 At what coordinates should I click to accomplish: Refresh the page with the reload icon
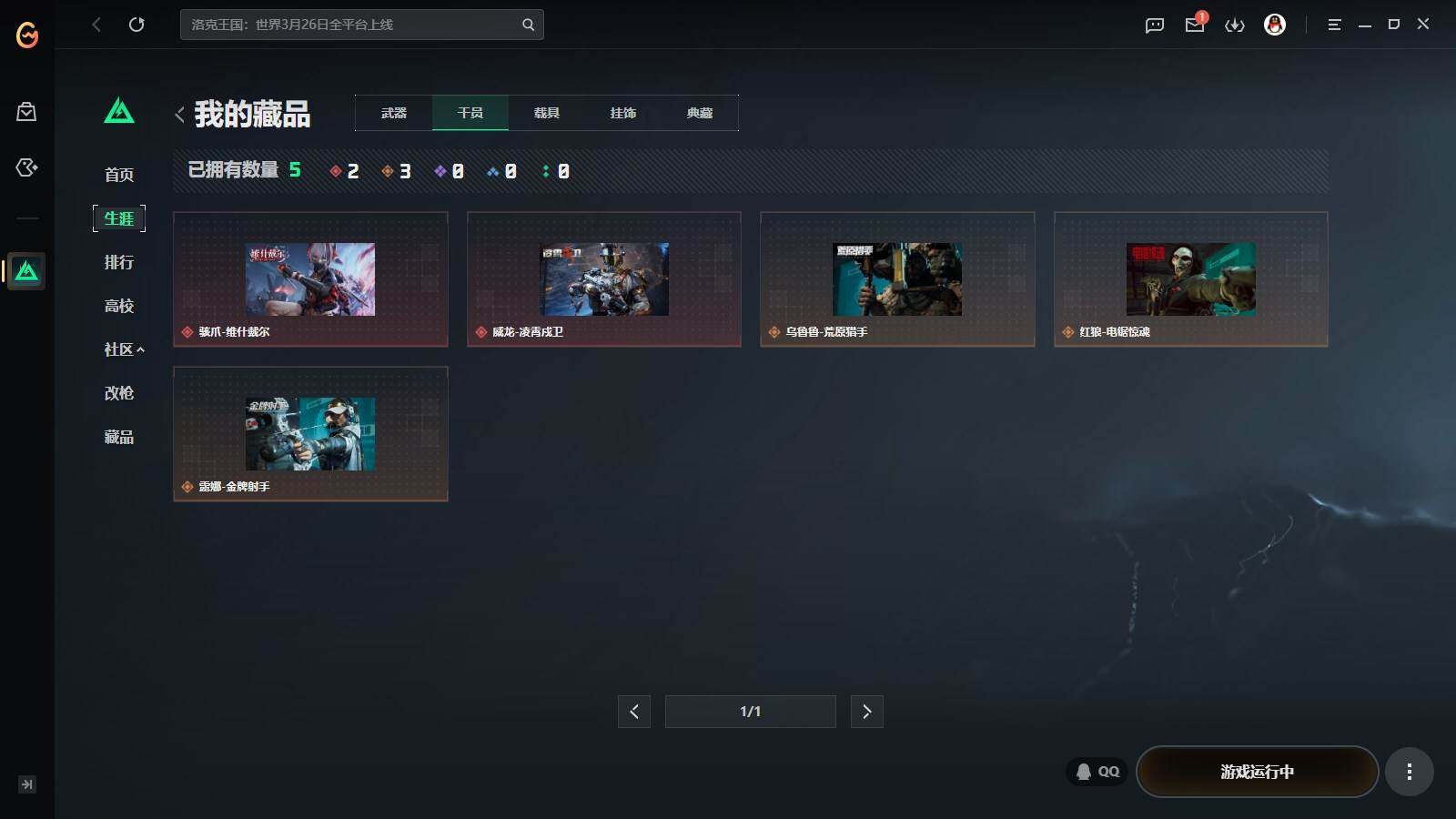(x=136, y=25)
